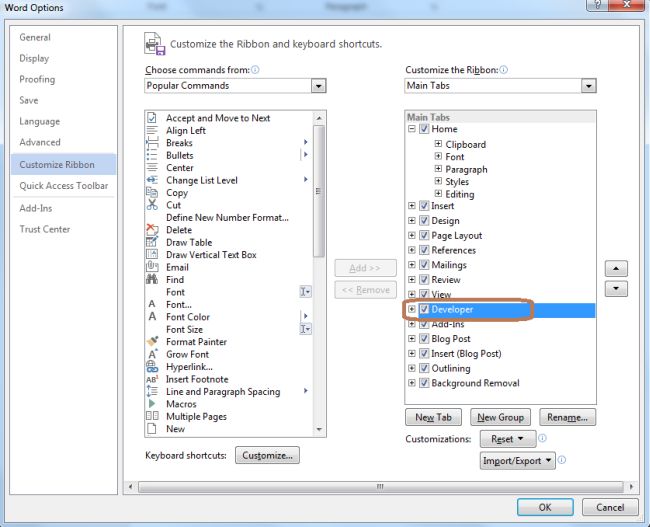Switch to Quick Access Toolbar options
Image resolution: width=650 pixels, height=527 pixels.
point(63,186)
